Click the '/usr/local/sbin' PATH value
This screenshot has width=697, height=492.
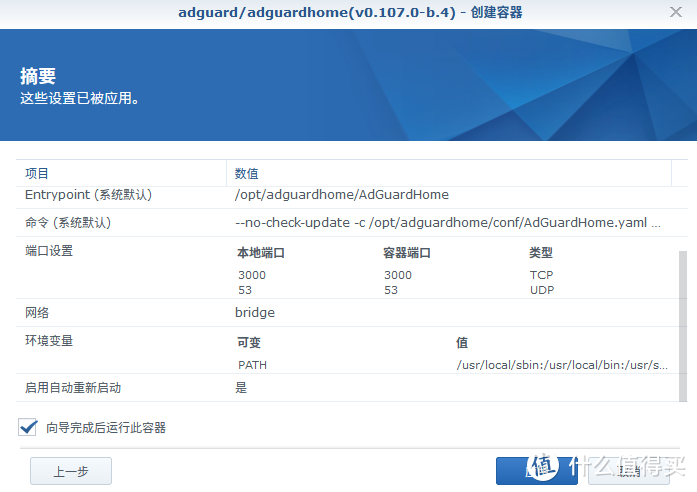[562, 365]
